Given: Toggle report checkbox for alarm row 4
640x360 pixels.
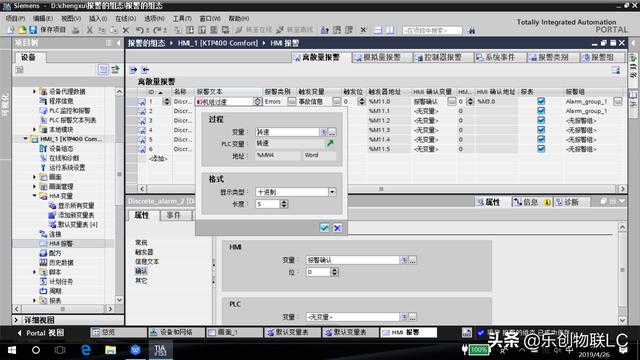Looking at the screenshot, I should [541, 130].
